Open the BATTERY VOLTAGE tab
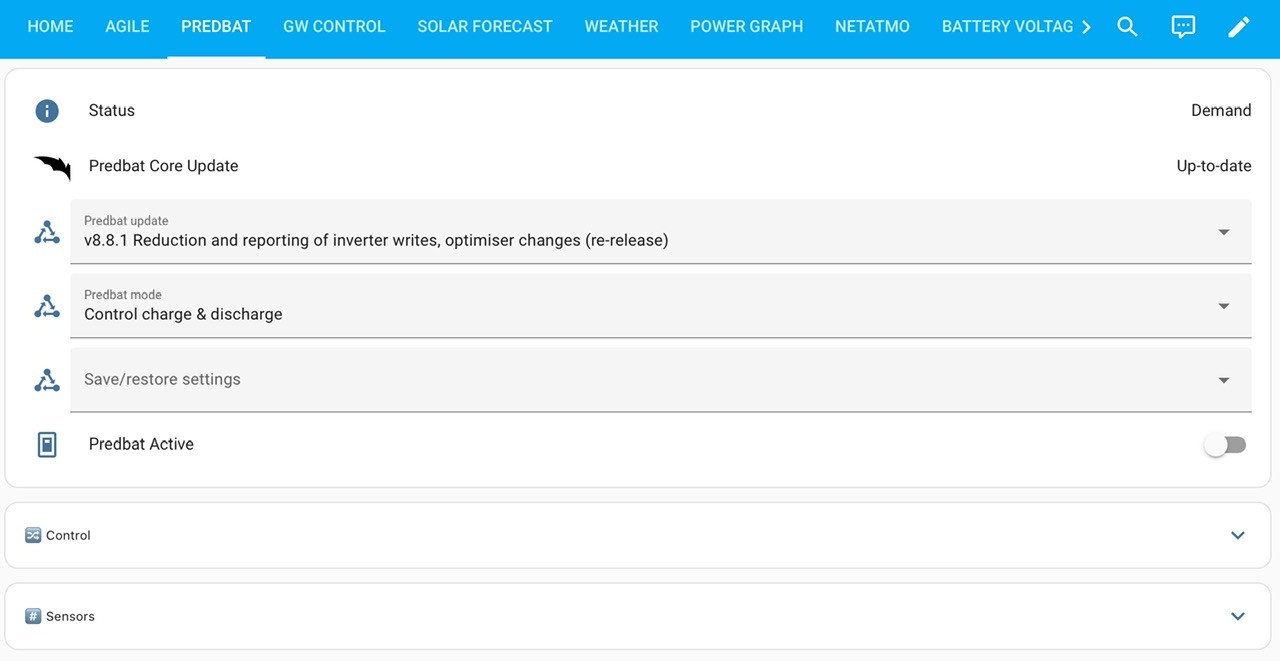 tap(1007, 27)
